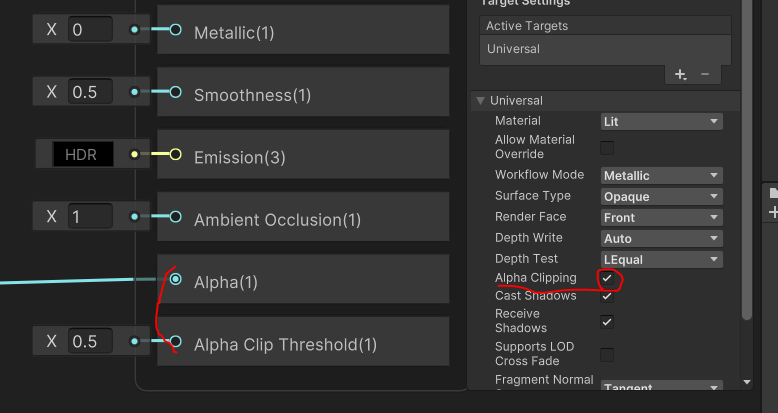Add a new active target with plus
778x413 pixels.
coord(681,74)
